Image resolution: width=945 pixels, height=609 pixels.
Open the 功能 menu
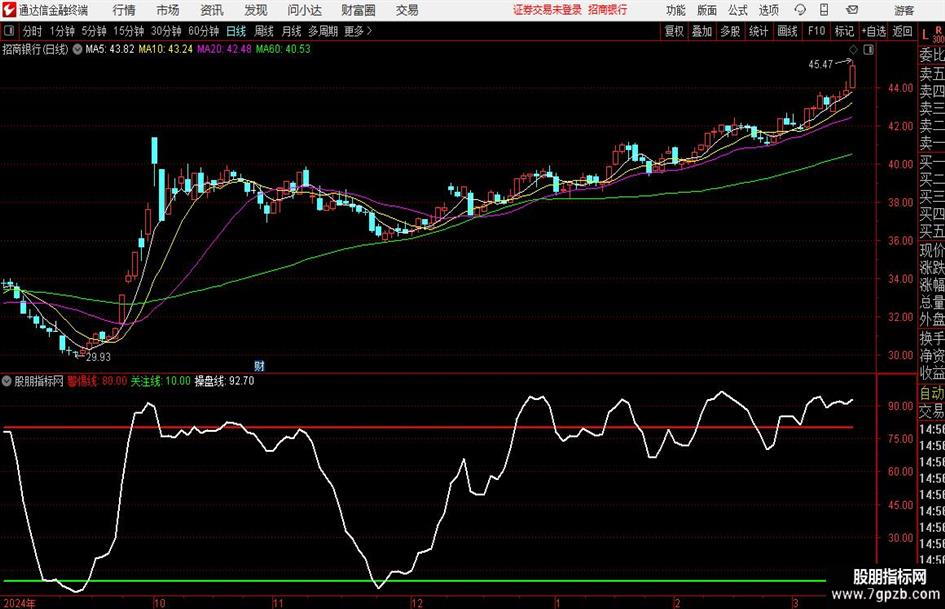click(x=676, y=10)
